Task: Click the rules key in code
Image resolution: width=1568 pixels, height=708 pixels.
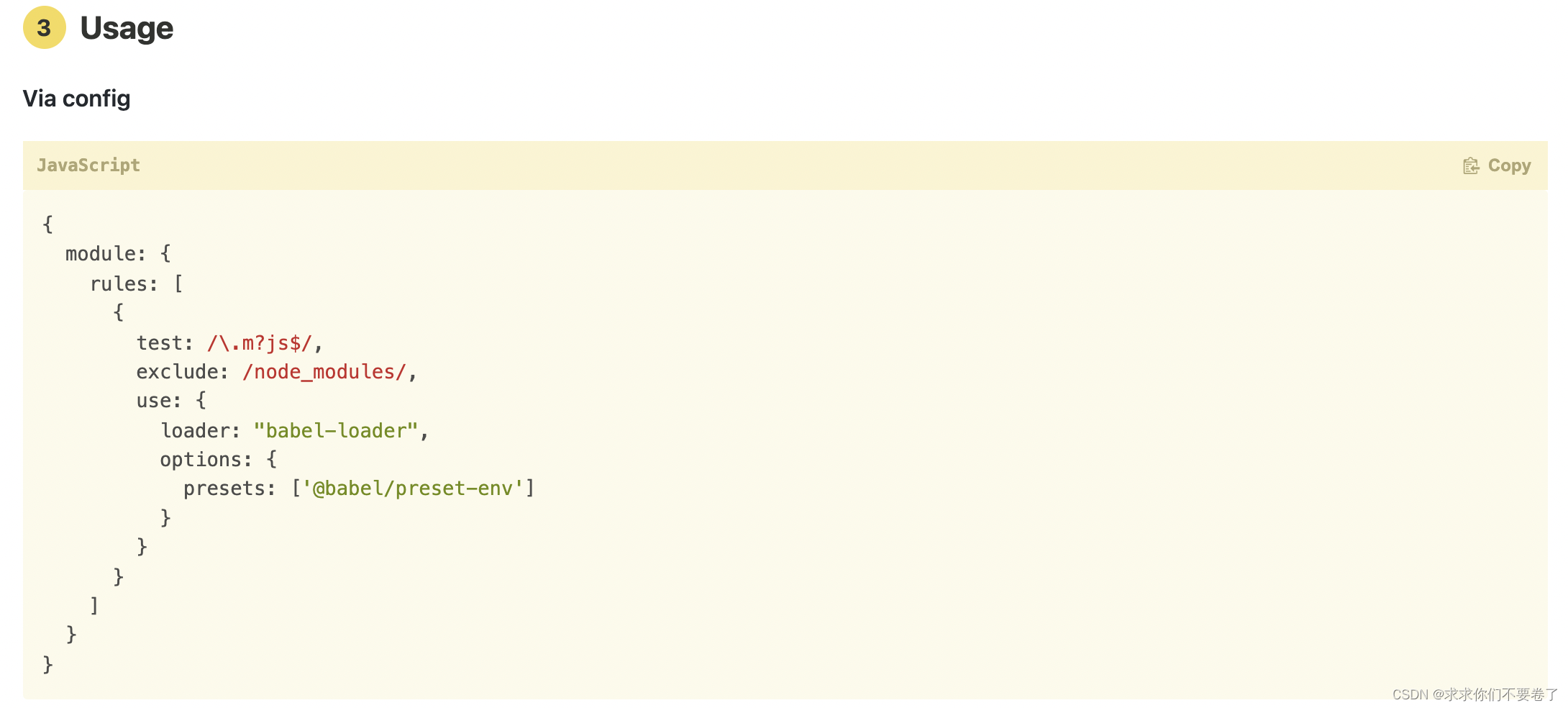Action: [x=118, y=283]
